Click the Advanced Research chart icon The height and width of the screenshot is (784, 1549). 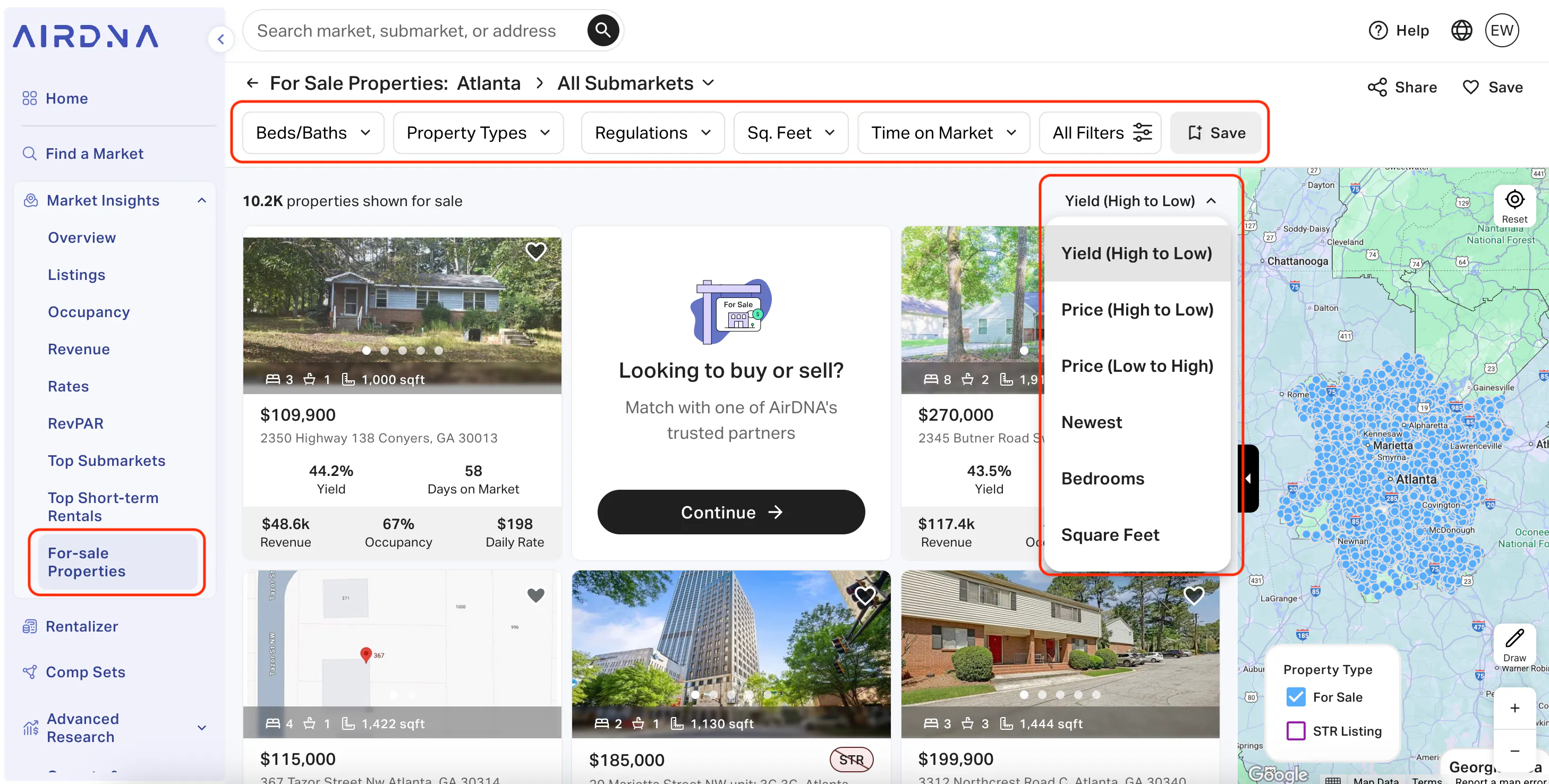coord(31,728)
